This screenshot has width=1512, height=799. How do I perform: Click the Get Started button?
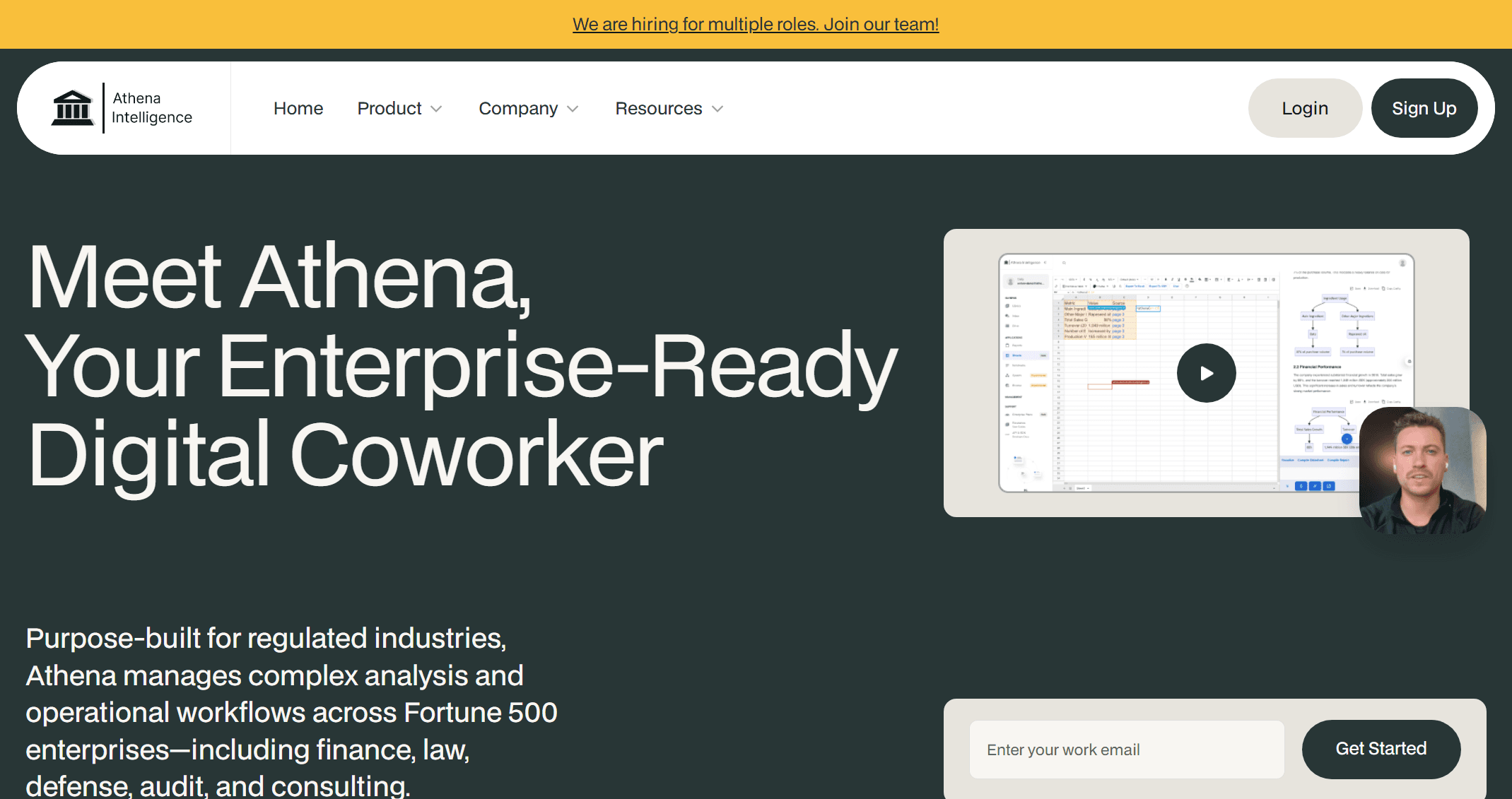[x=1381, y=749]
